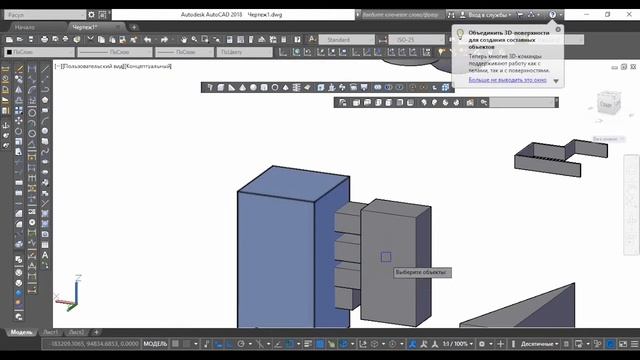Screen dimensions: 640x360
Task: Open the ISO-25 dimension style dropdown
Action: [416, 40]
